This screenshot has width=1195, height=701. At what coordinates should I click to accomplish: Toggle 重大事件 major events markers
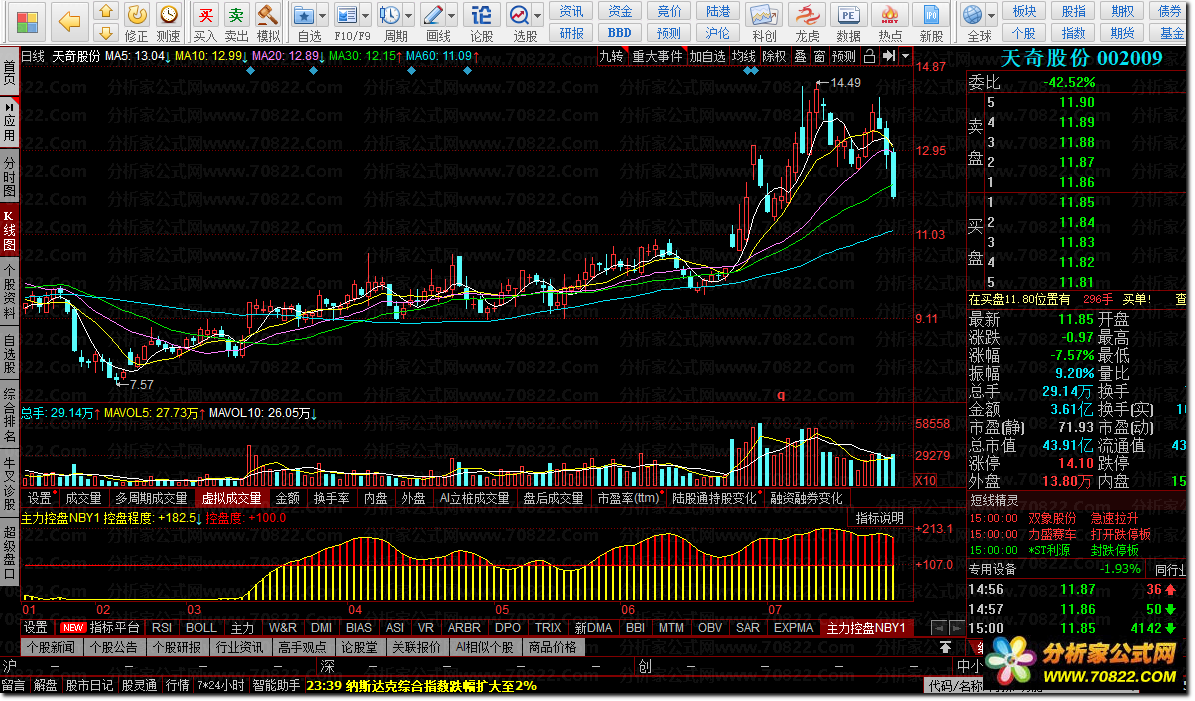click(x=657, y=56)
